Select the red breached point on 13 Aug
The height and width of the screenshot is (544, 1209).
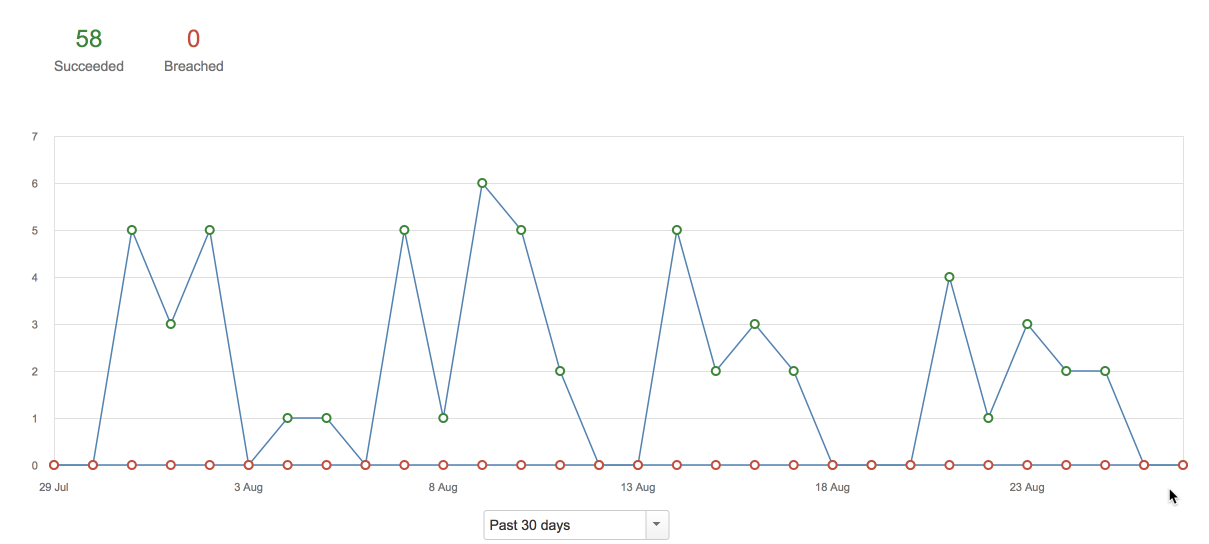[638, 465]
